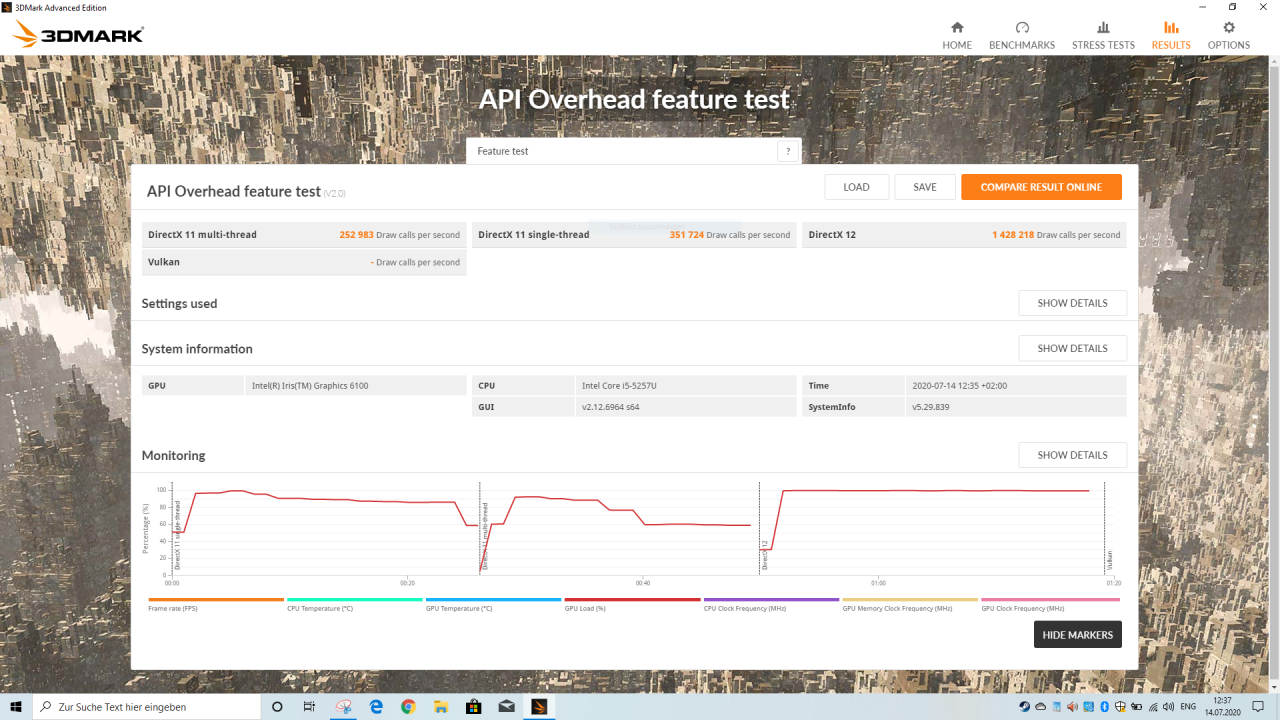Show details for System information
The width and height of the screenshot is (1280, 720).
pyautogui.click(x=1072, y=348)
